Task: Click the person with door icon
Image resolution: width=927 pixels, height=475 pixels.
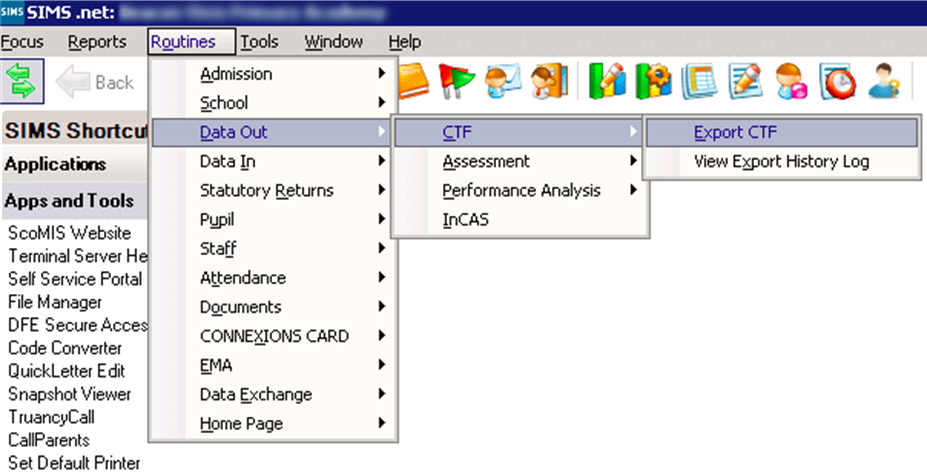Action: (549, 82)
